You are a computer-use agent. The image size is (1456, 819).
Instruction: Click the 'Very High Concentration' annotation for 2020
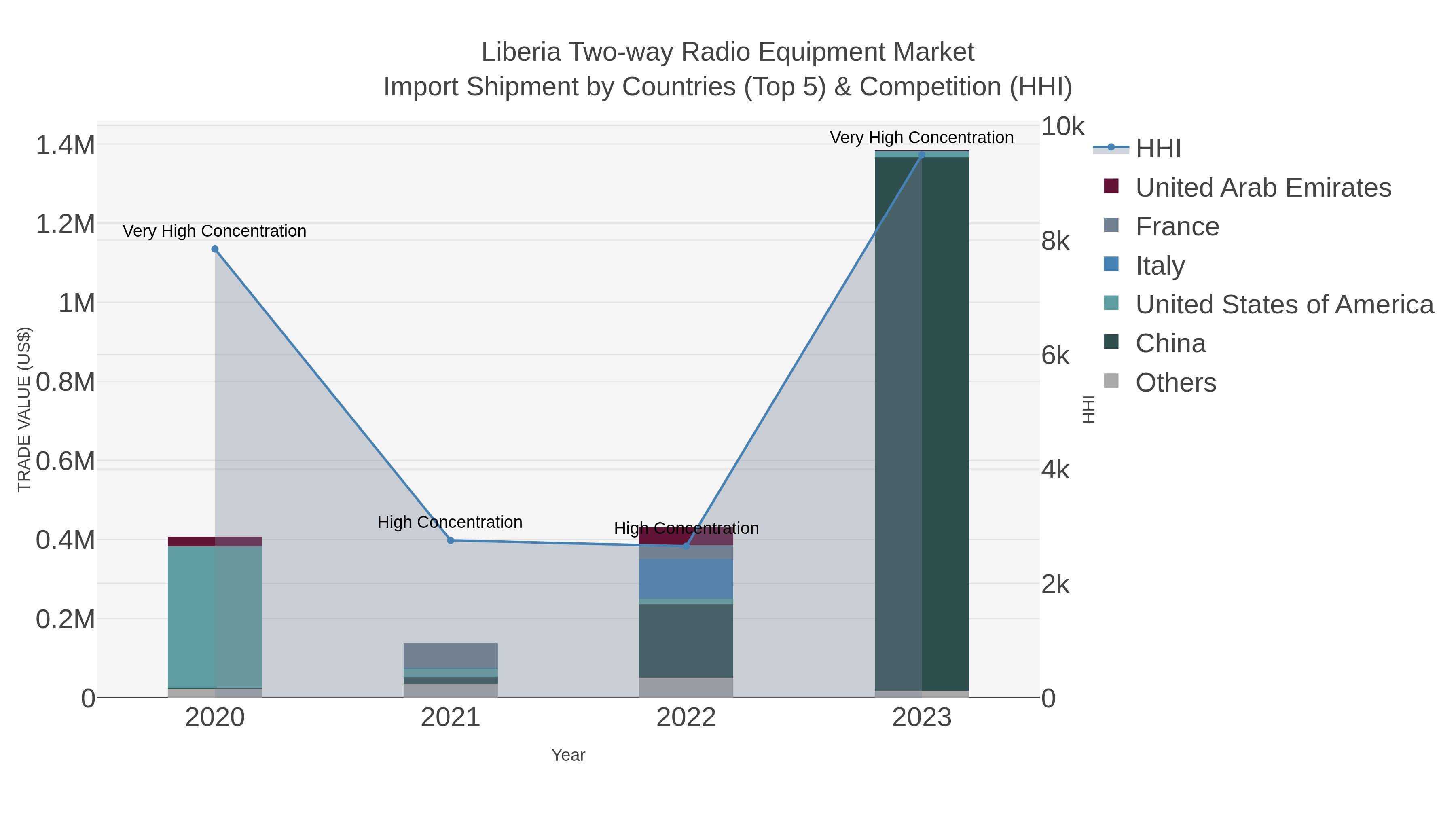[215, 231]
